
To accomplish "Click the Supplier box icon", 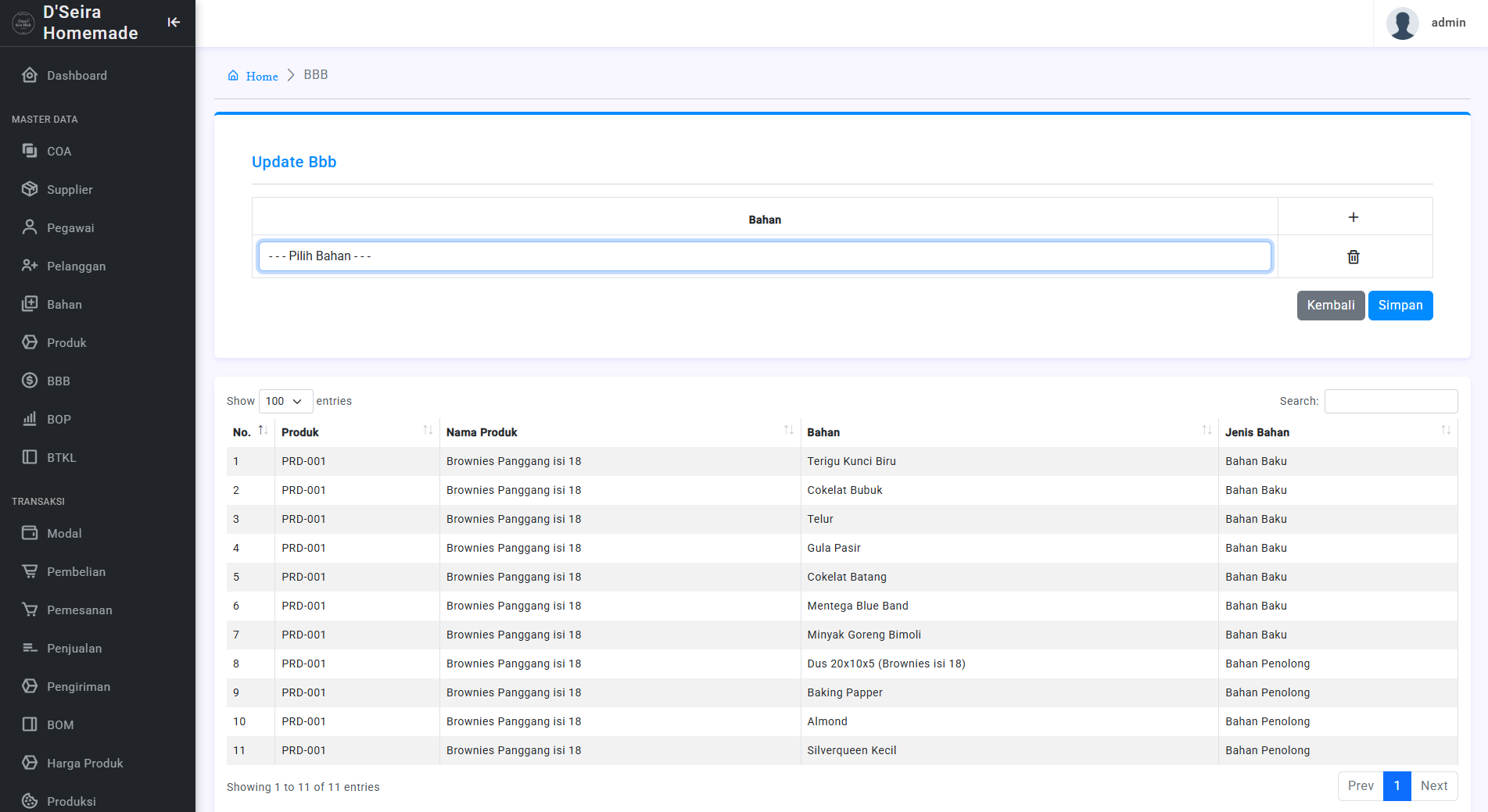I will pyautogui.click(x=30, y=189).
